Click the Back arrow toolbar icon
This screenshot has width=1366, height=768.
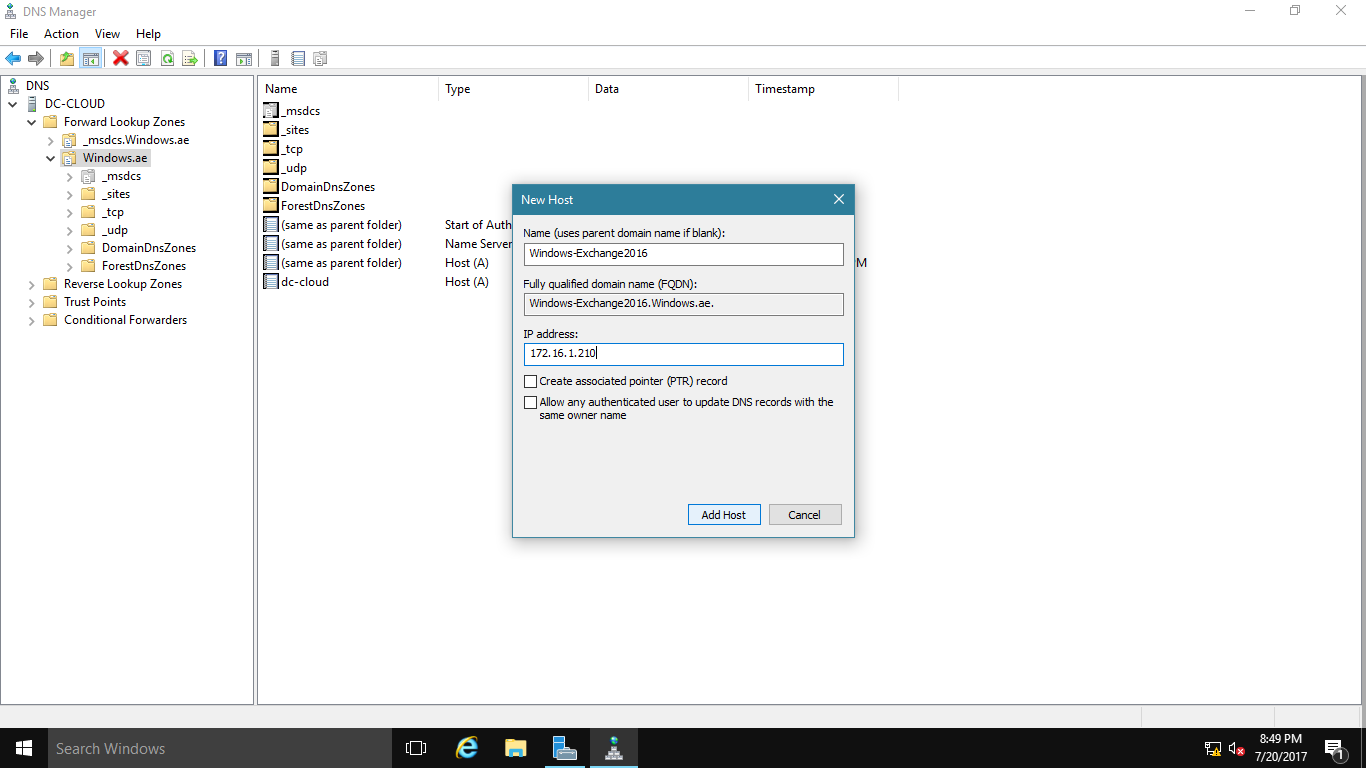[13, 59]
